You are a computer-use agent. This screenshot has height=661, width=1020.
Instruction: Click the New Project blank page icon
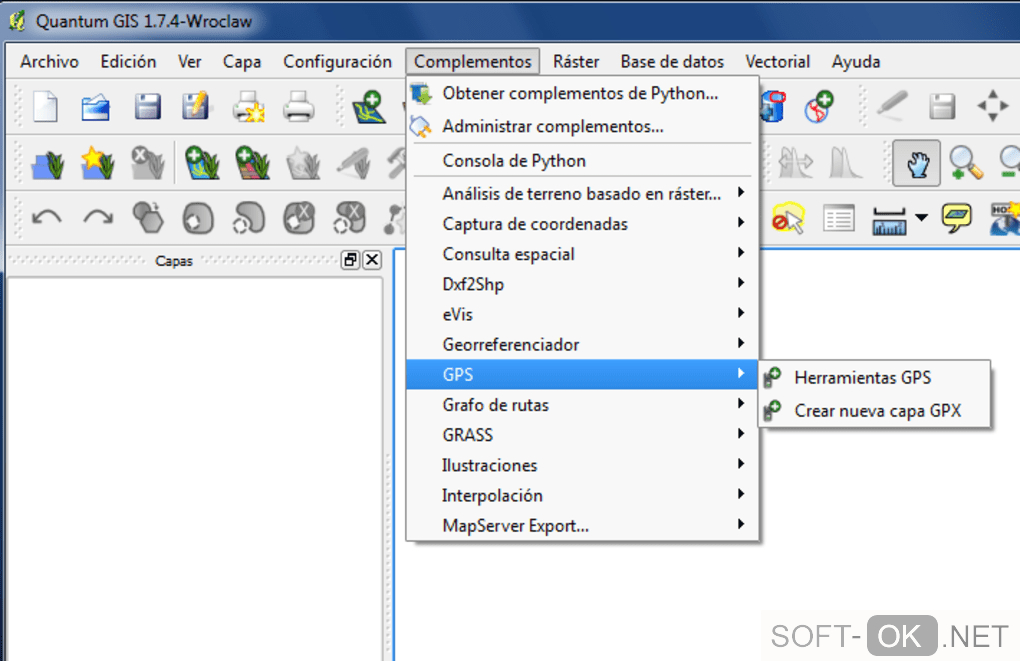(46, 107)
